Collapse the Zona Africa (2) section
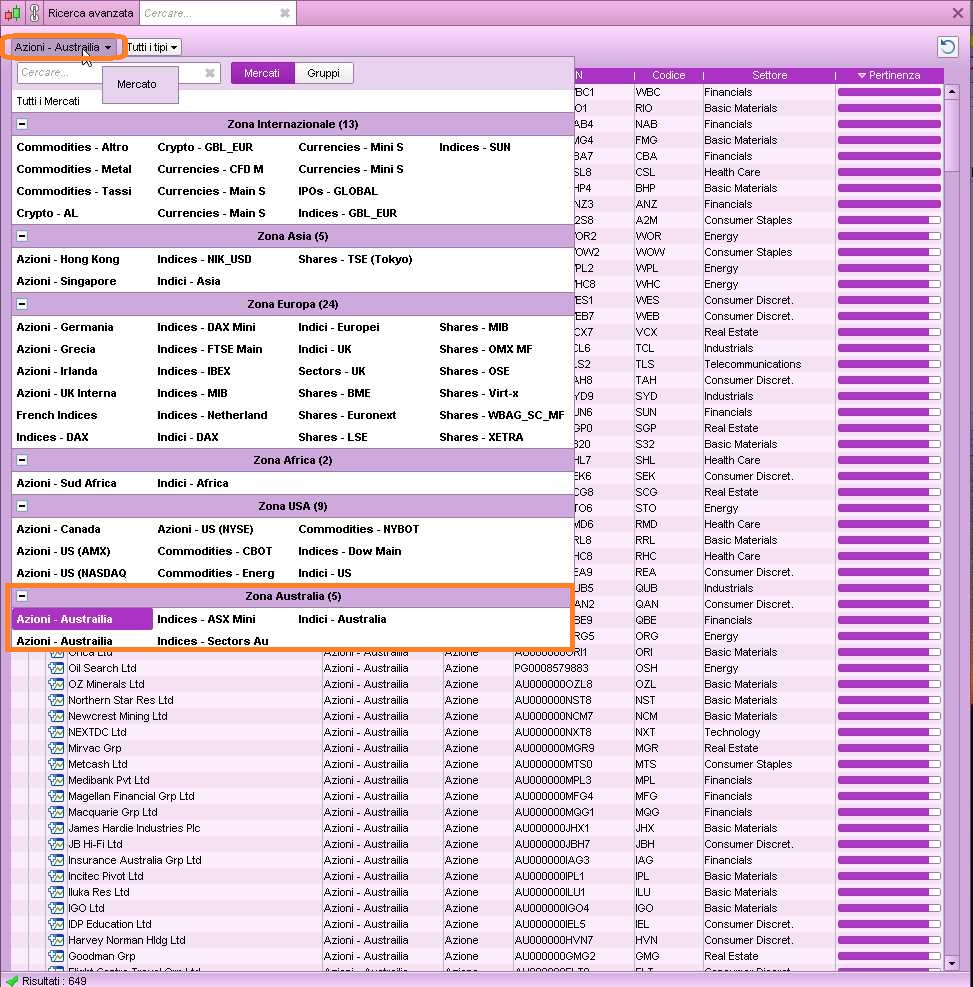The image size is (973, 987). tap(22, 460)
